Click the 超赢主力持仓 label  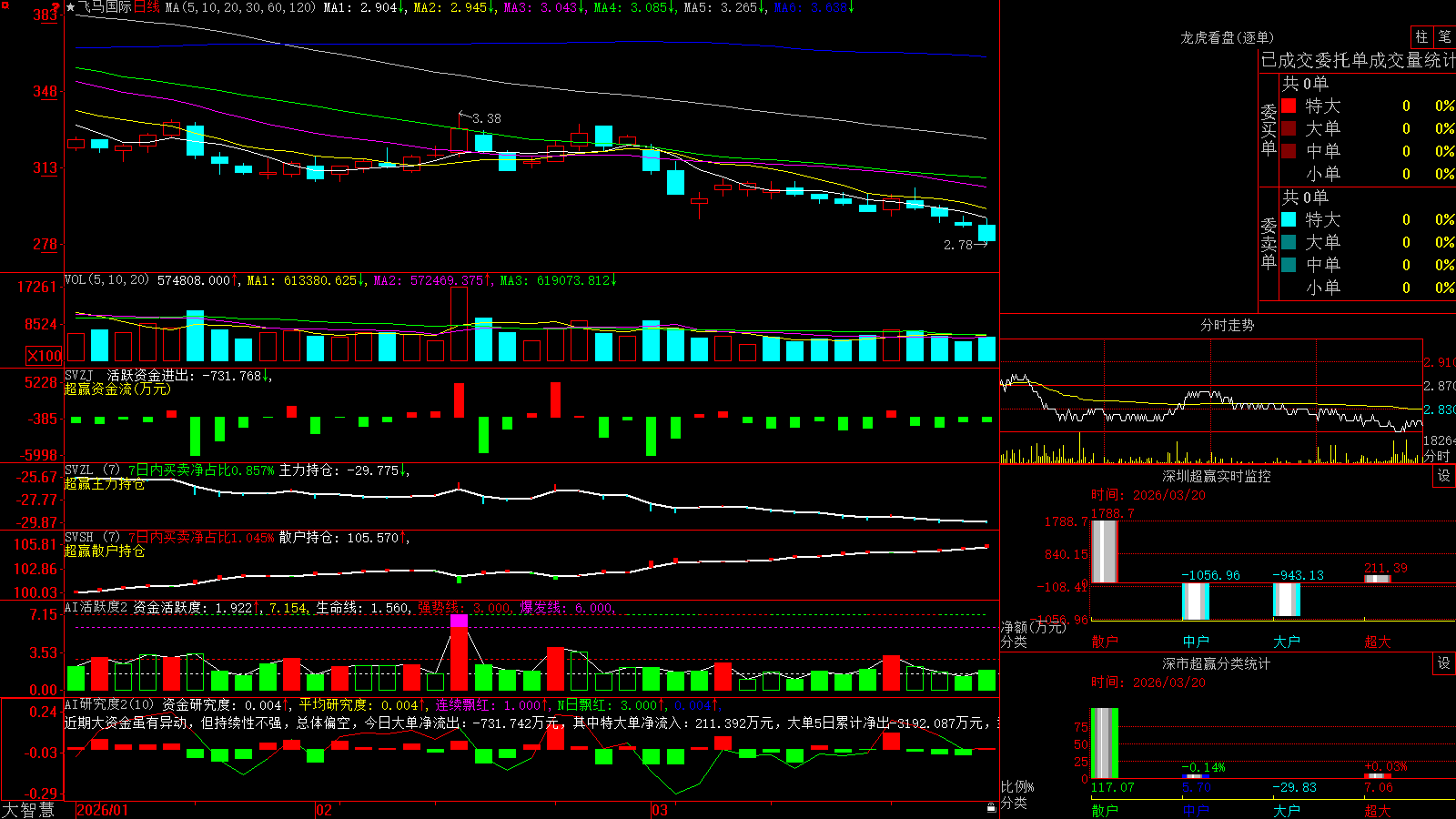[x=105, y=484]
